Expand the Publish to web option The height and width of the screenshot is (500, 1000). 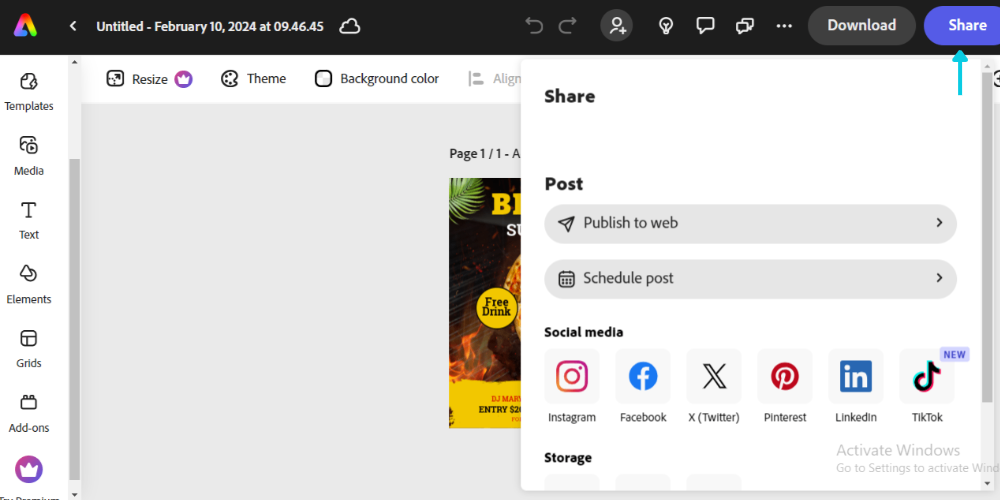[x=750, y=223]
